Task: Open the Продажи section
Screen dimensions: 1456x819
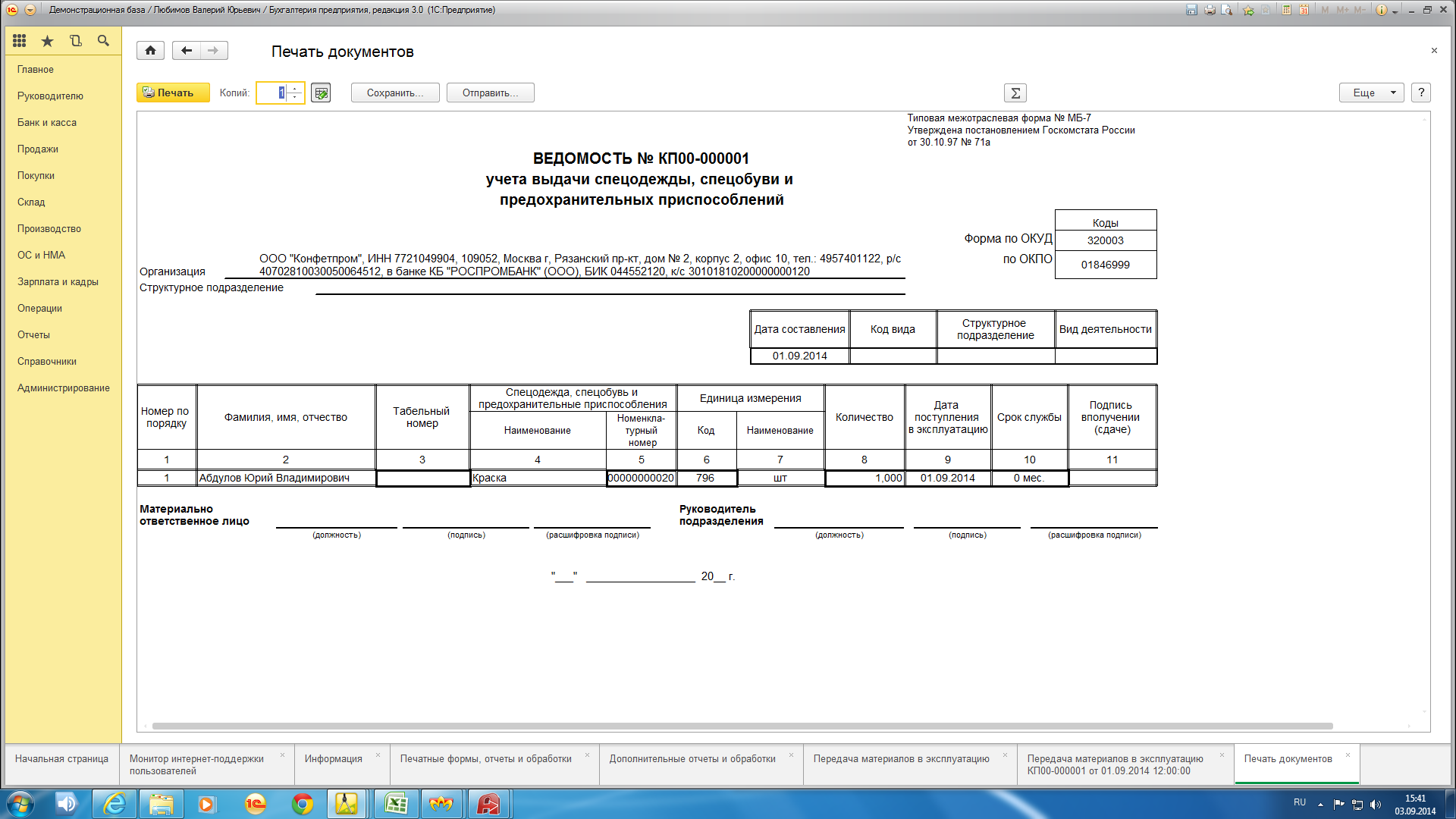Action: tap(38, 149)
